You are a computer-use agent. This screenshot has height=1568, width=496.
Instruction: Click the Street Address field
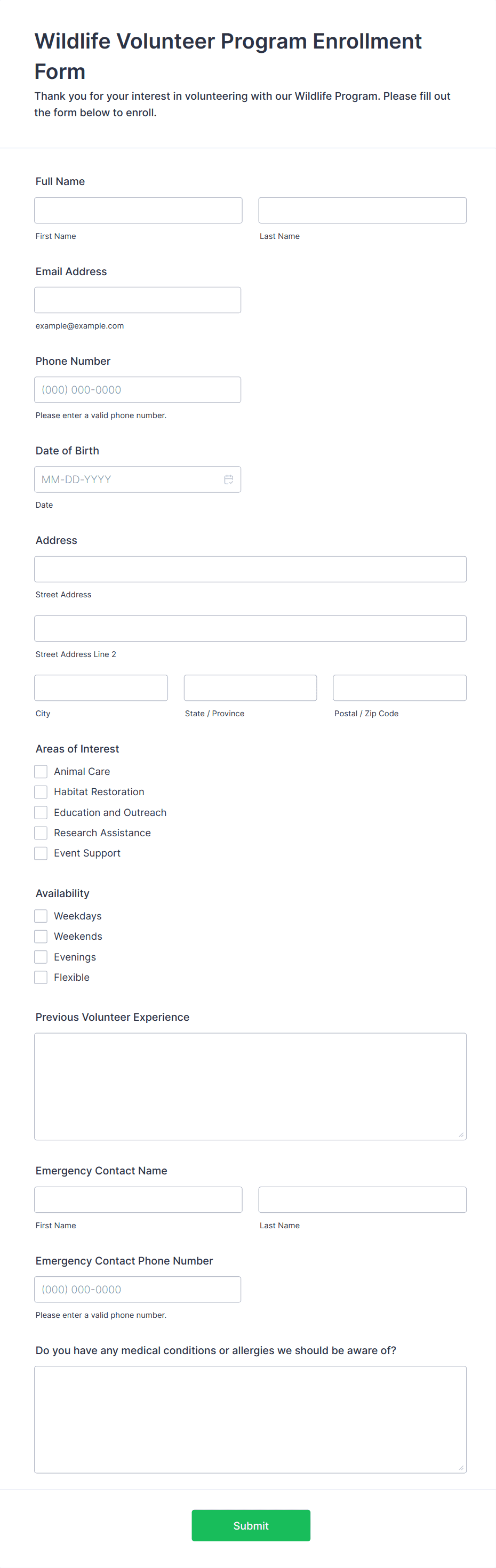(x=250, y=569)
